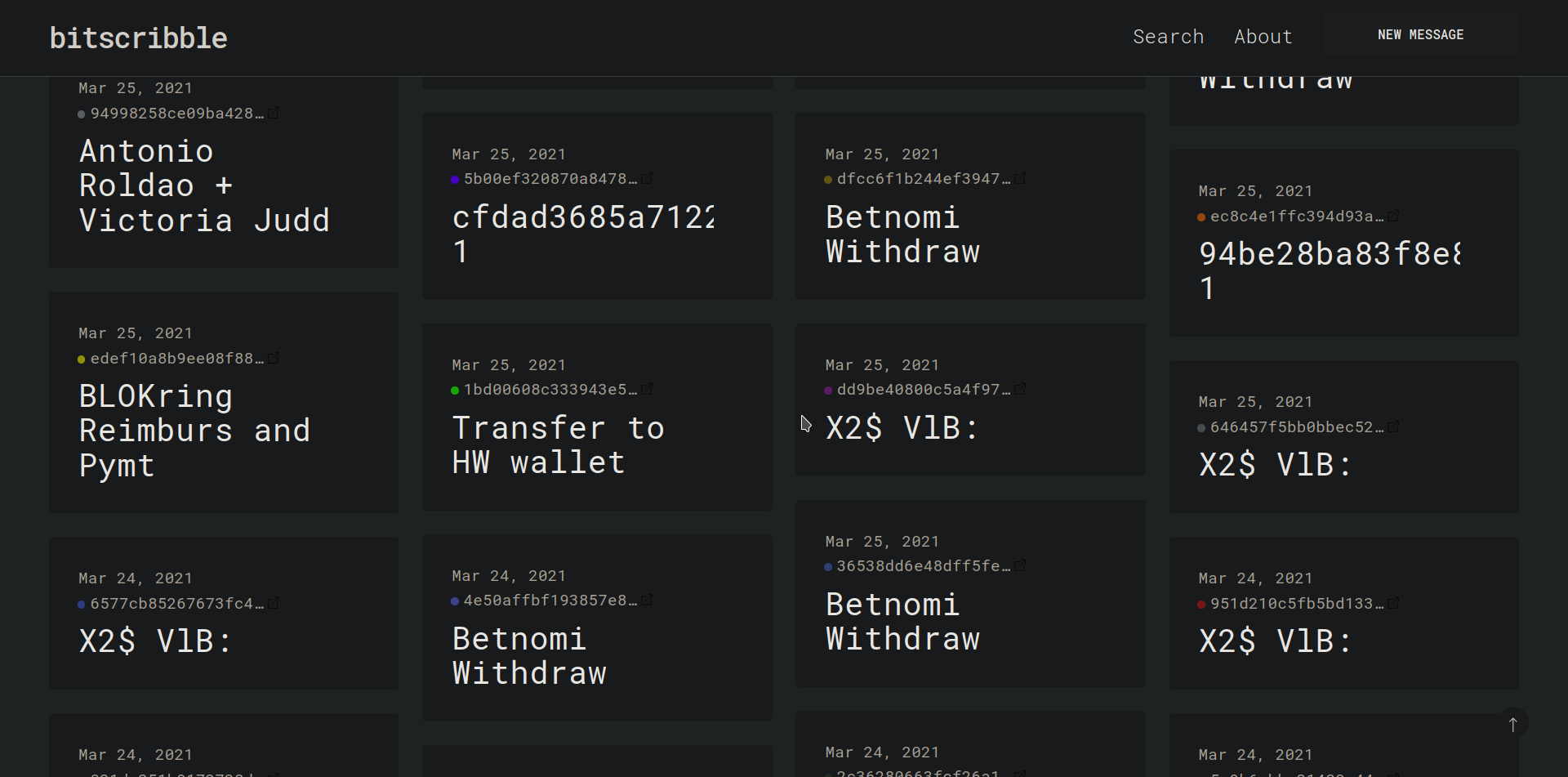The width and height of the screenshot is (1568, 777).
Task: Open the BLOKring Reimburs and Pymt message
Action: (x=194, y=431)
